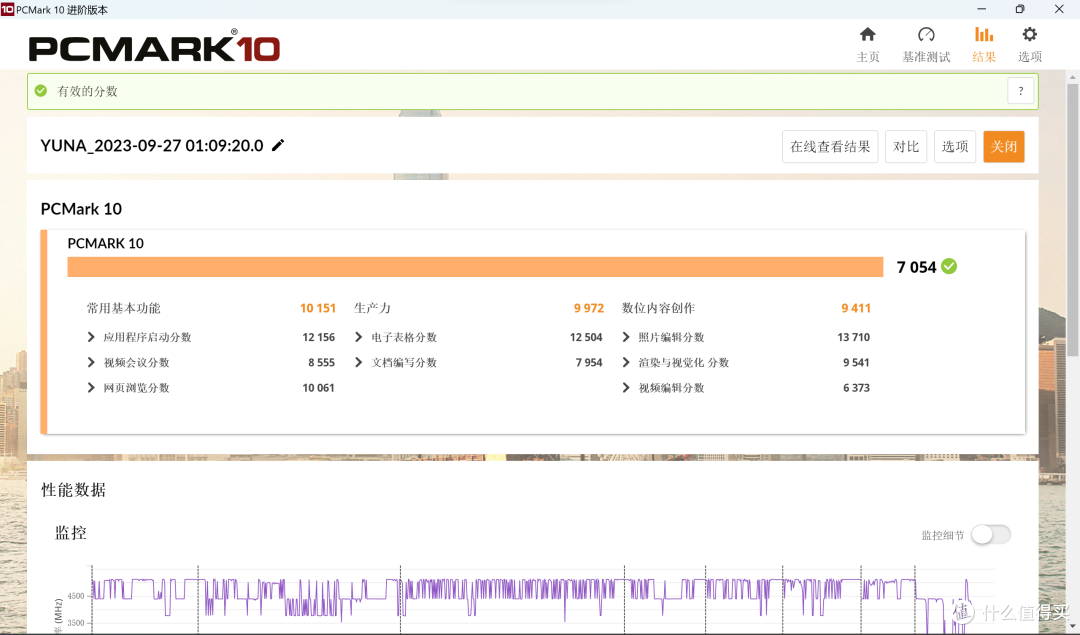Image resolution: width=1080 pixels, height=635 pixels.
Task: Open the 主页 home icon
Action: point(867,34)
